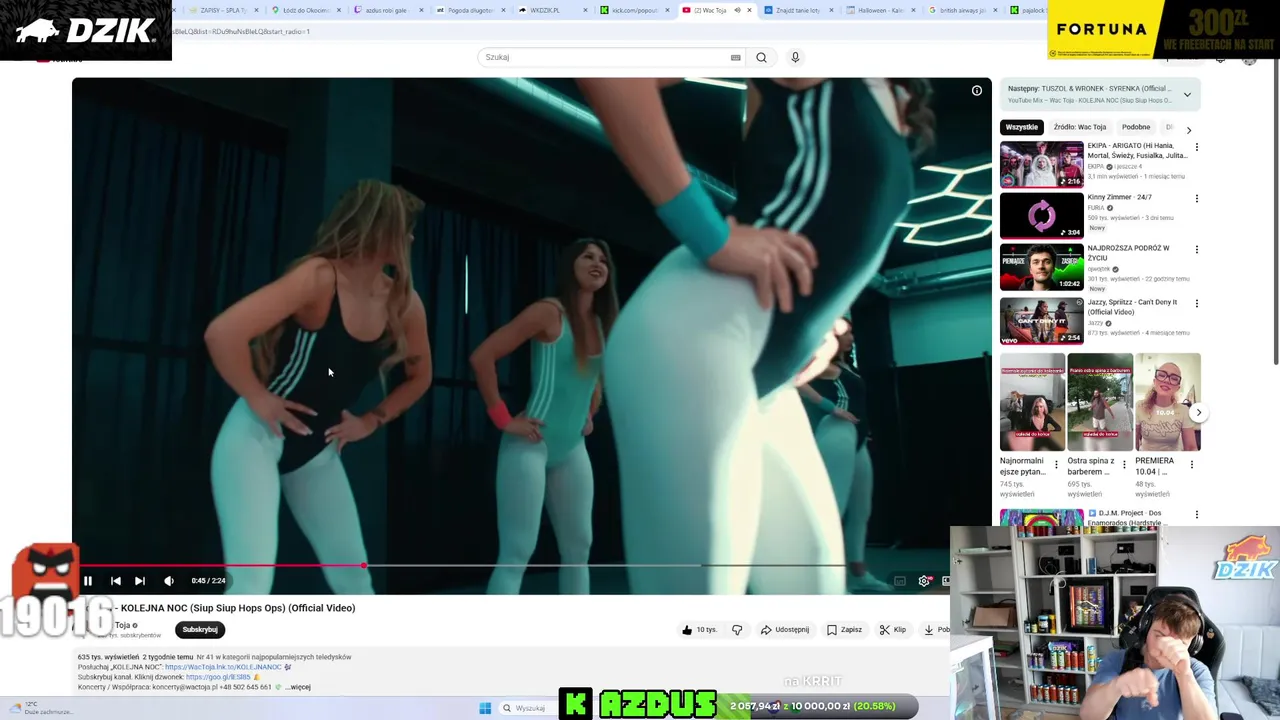Click the Udostępnij share button
Screen dimensions: 1280x720
pos(785,630)
